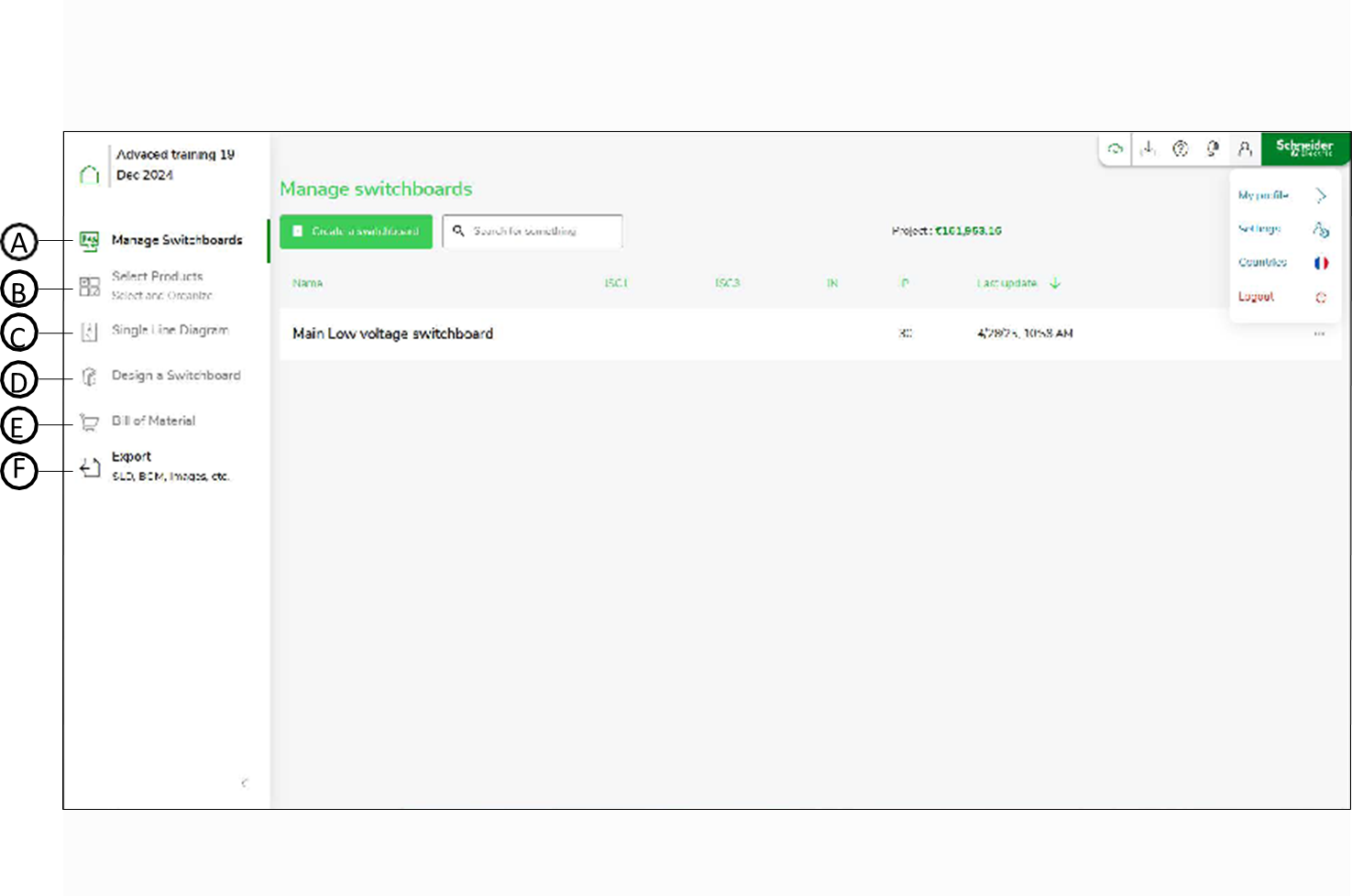Click the Search for something field
The width and height of the screenshot is (1352, 896).
(533, 231)
